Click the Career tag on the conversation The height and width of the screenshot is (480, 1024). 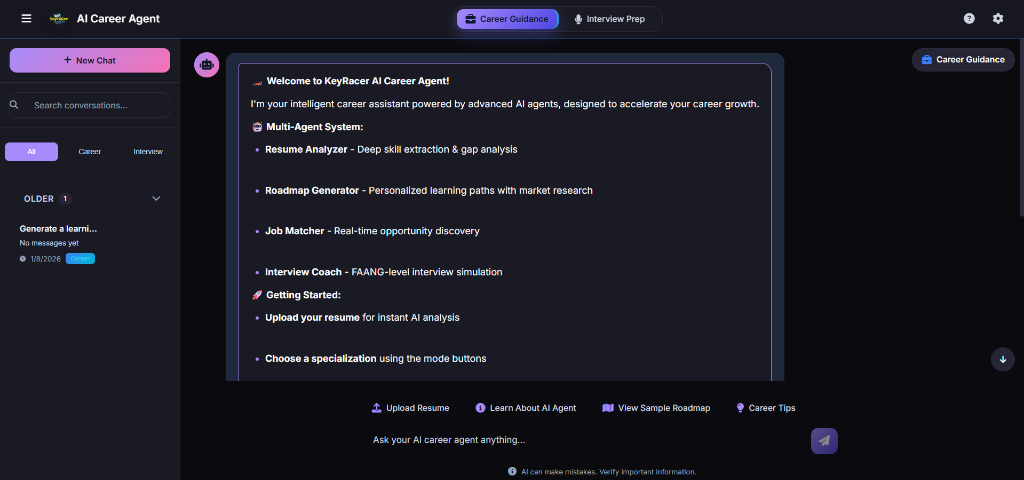pyautogui.click(x=80, y=259)
